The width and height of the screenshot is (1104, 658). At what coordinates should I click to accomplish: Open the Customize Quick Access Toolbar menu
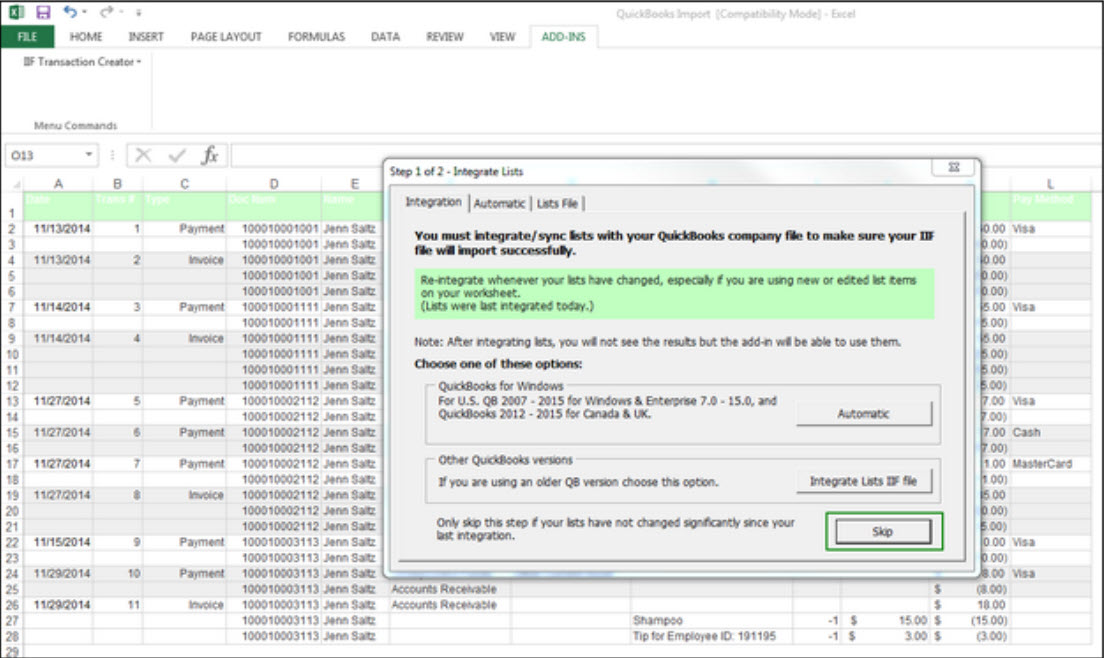pyautogui.click(x=138, y=13)
